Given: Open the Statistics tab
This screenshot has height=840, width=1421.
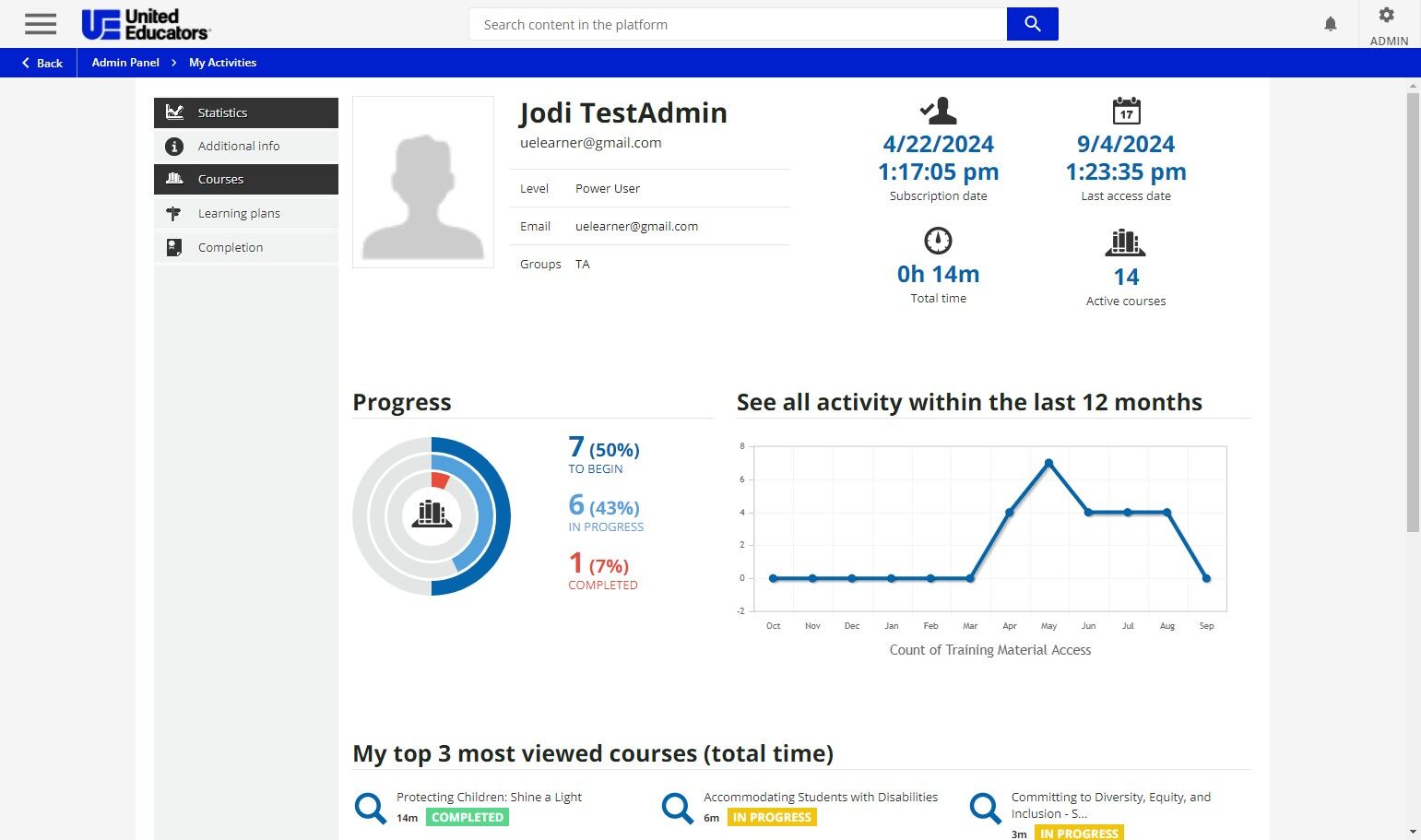Looking at the screenshot, I should (246, 112).
